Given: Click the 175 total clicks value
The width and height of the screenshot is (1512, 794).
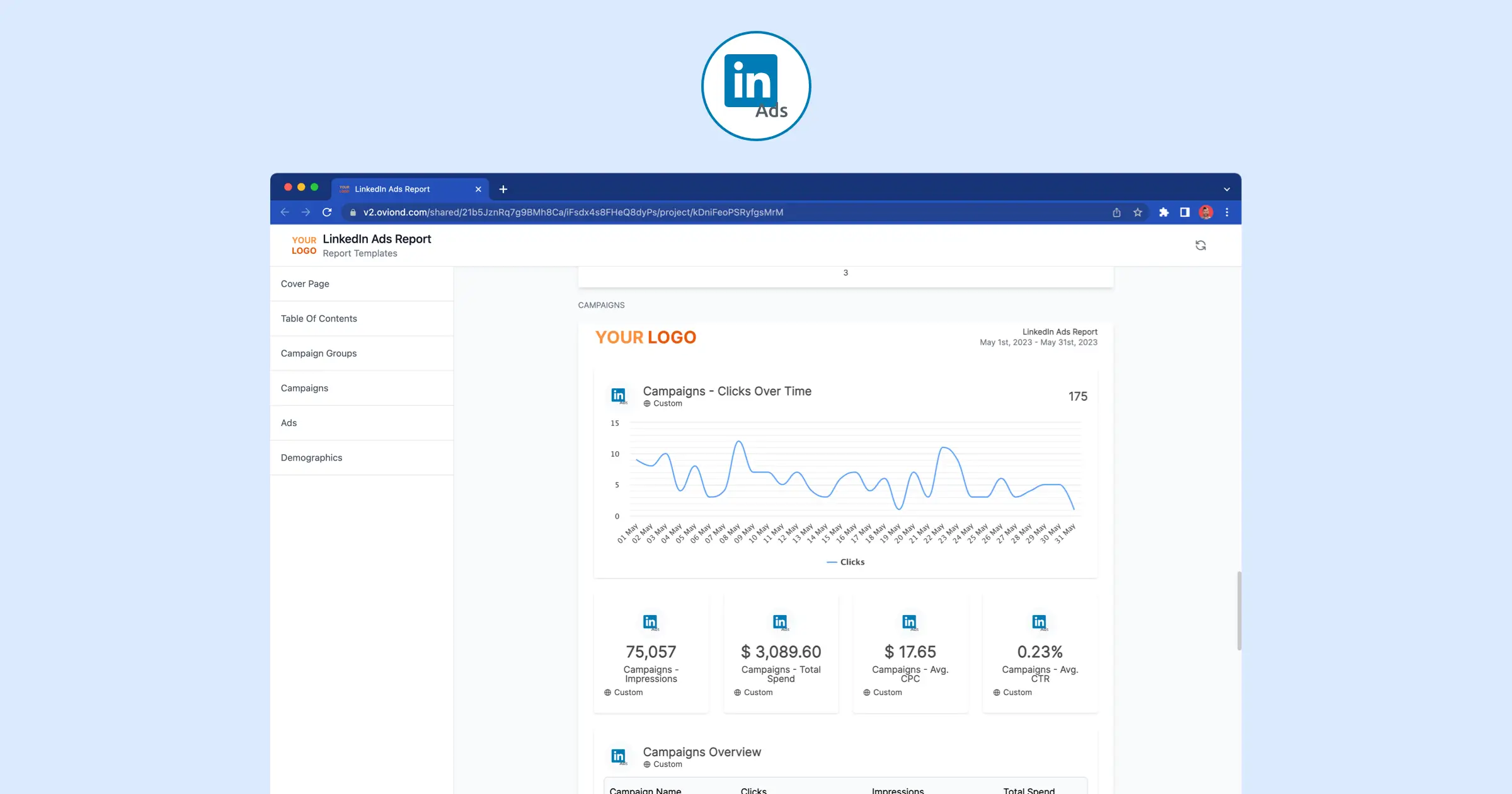Looking at the screenshot, I should pyautogui.click(x=1077, y=396).
